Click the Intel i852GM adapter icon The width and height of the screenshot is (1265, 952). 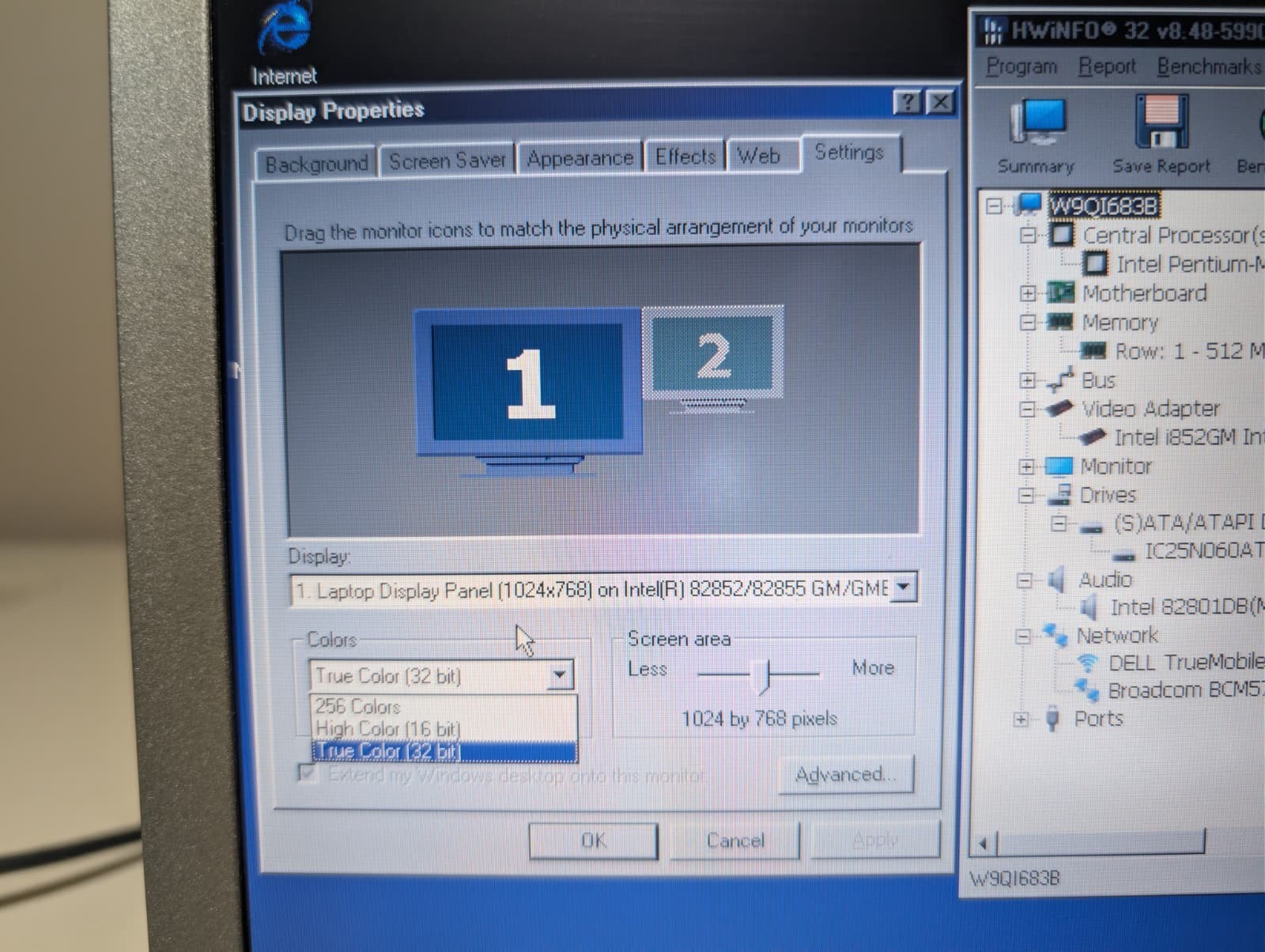(1092, 436)
